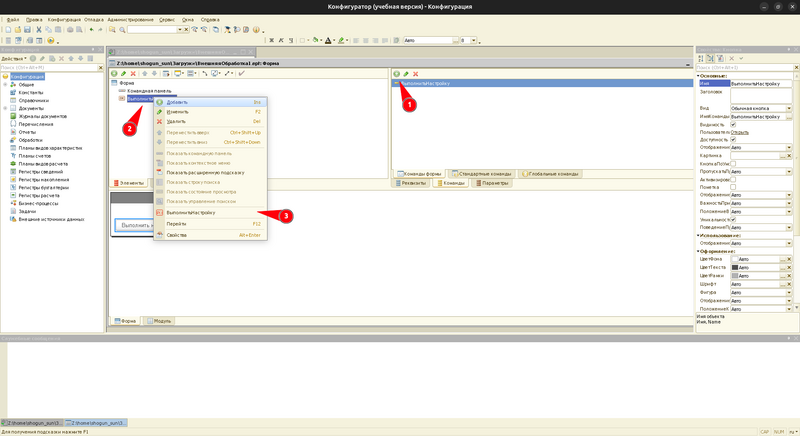Choose Показать расширенную подсказку in context menu
800x436 pixels.
point(210,172)
